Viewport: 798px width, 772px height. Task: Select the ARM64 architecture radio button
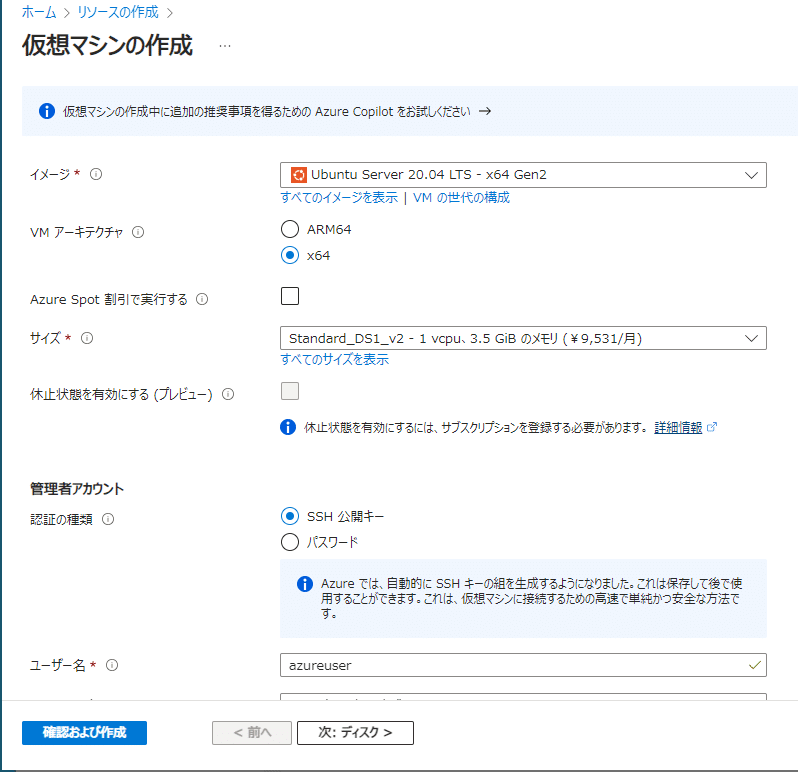click(290, 229)
